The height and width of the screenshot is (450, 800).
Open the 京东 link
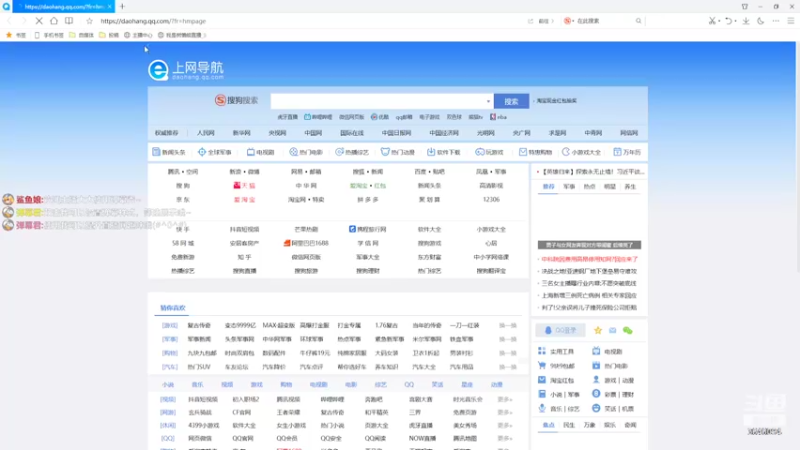(x=183, y=199)
